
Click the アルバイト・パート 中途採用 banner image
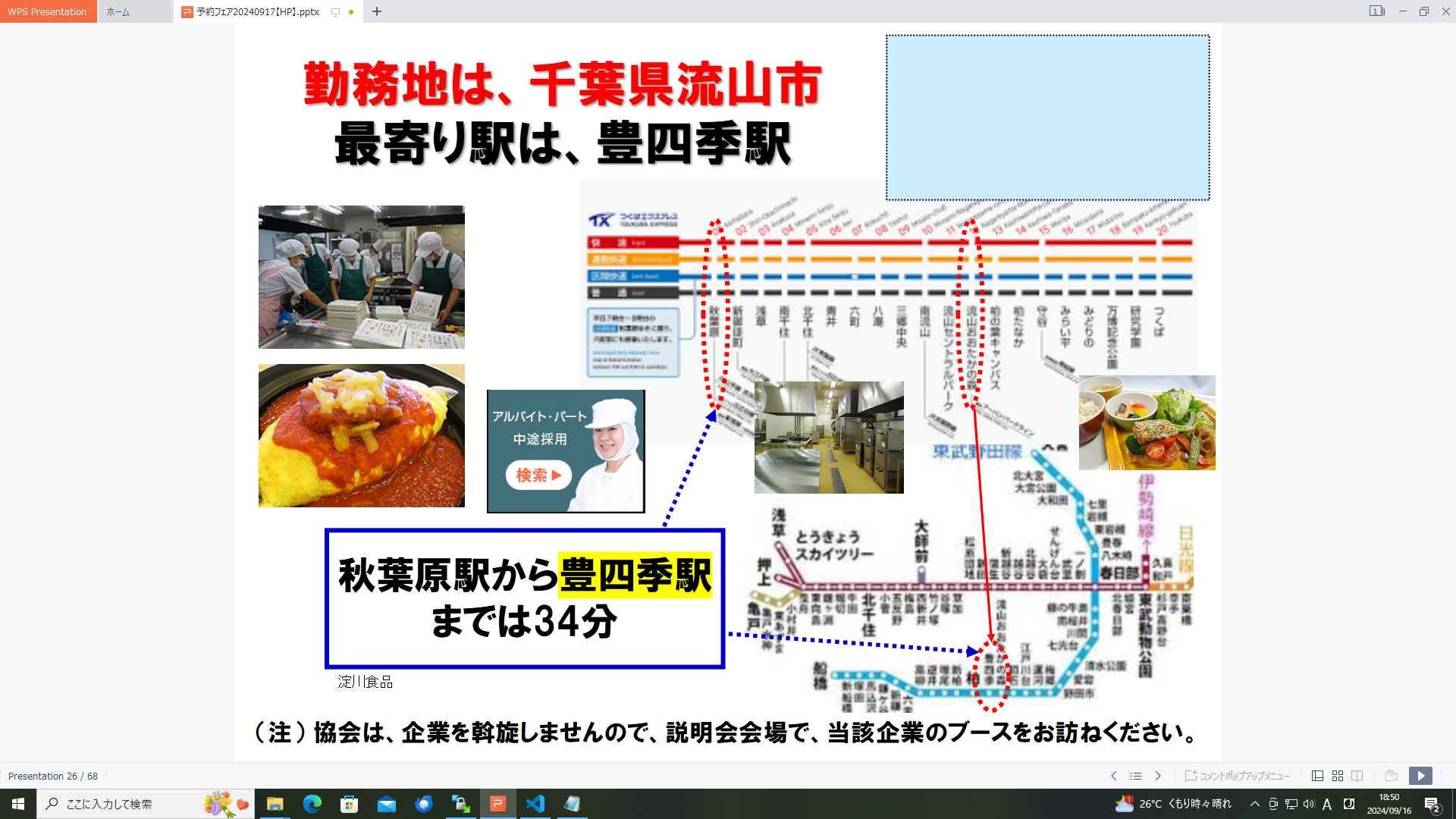tap(566, 451)
